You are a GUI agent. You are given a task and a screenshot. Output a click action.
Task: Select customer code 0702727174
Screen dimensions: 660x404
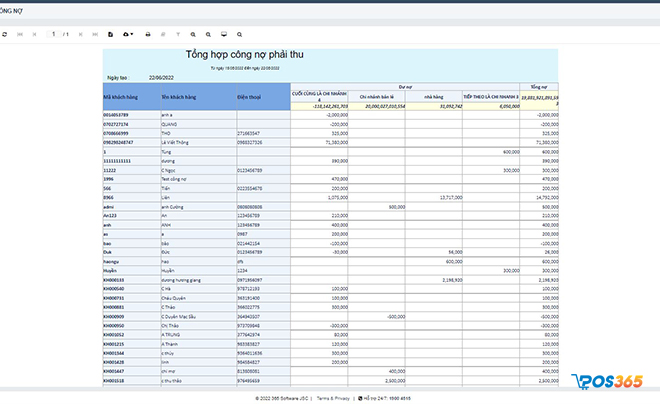click(x=116, y=124)
